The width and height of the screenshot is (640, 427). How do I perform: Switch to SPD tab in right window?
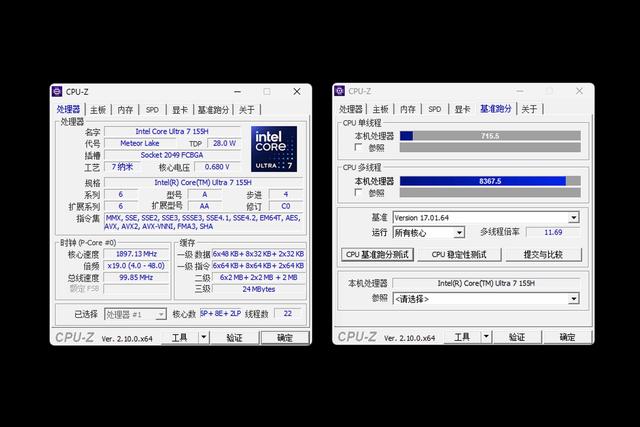[435, 109]
